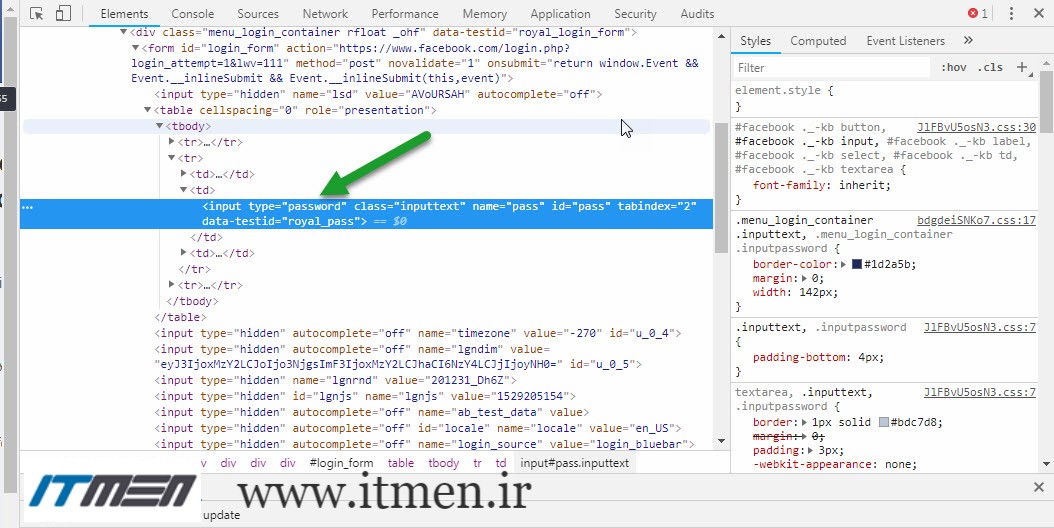Collapse the table cellspacing node
This screenshot has width=1054, height=528.
pos(148,110)
